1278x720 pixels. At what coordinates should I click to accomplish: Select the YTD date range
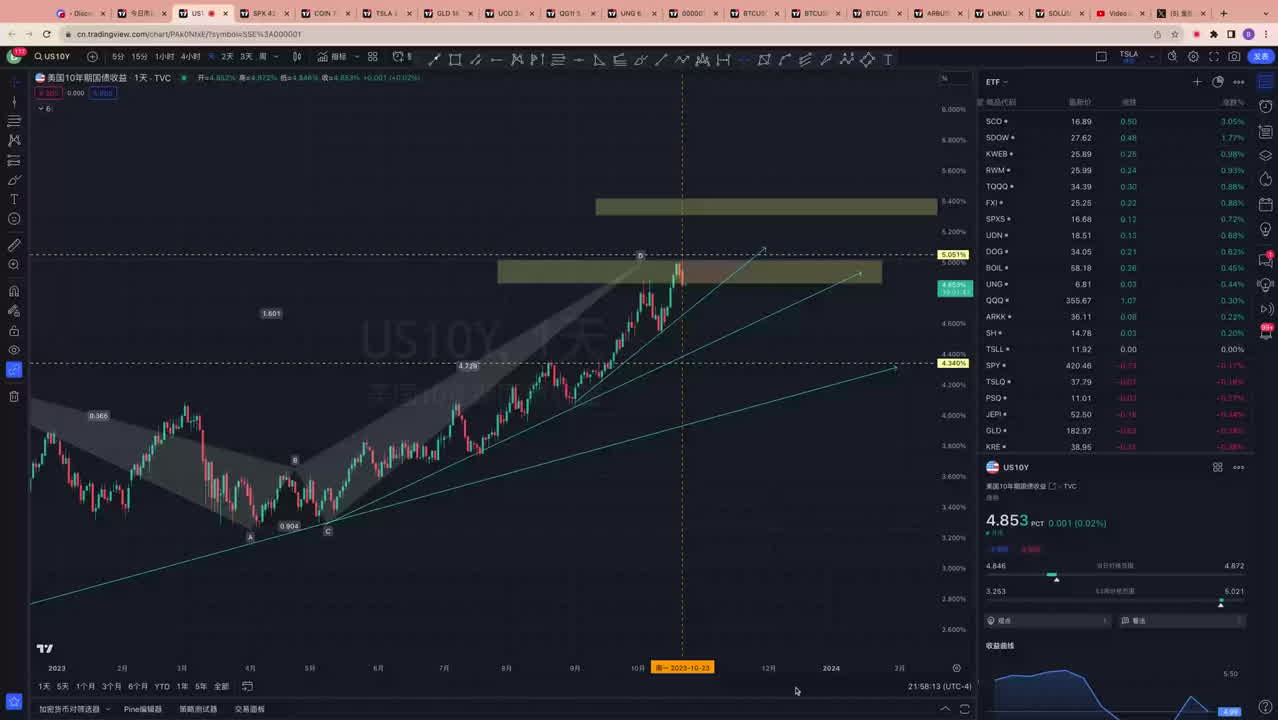162,687
